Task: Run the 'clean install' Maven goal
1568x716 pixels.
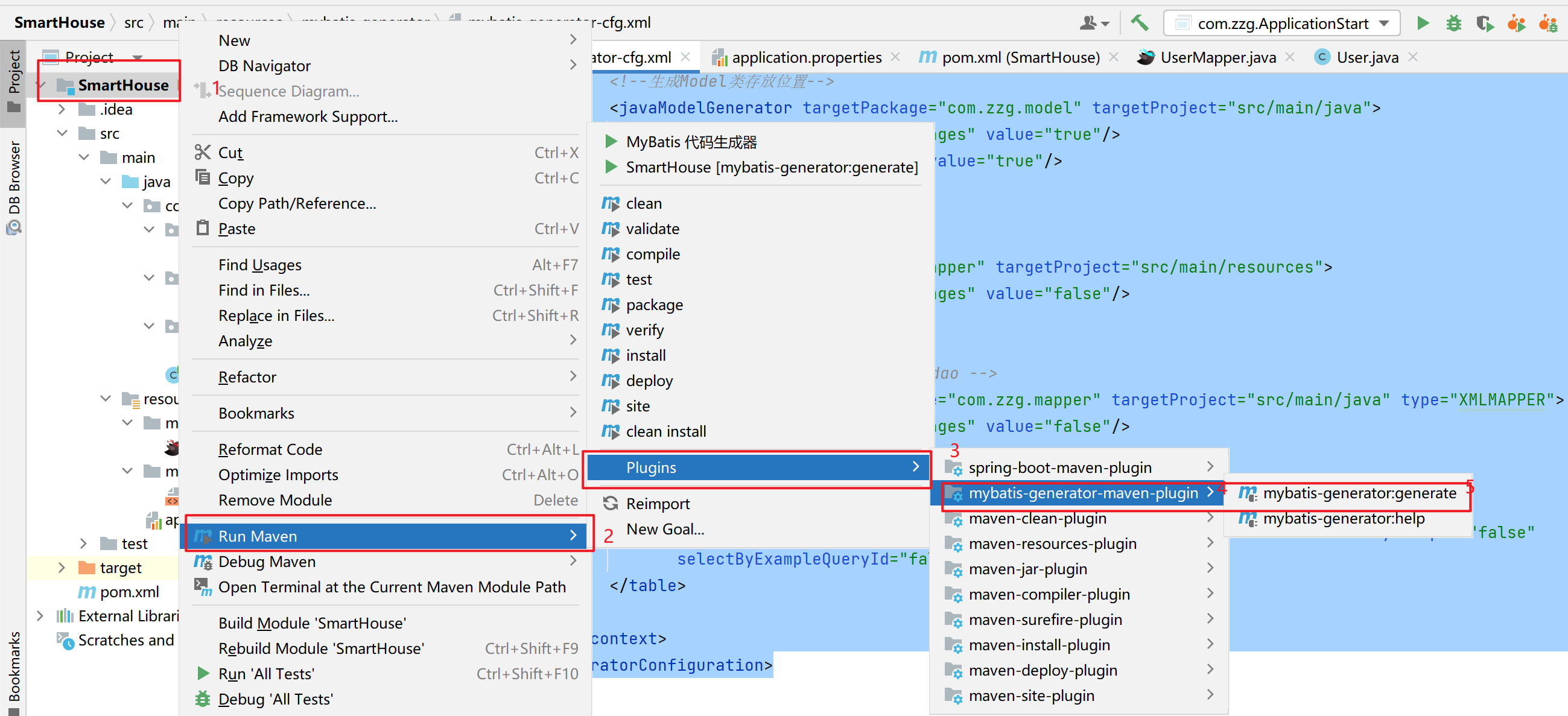Action: pos(665,431)
